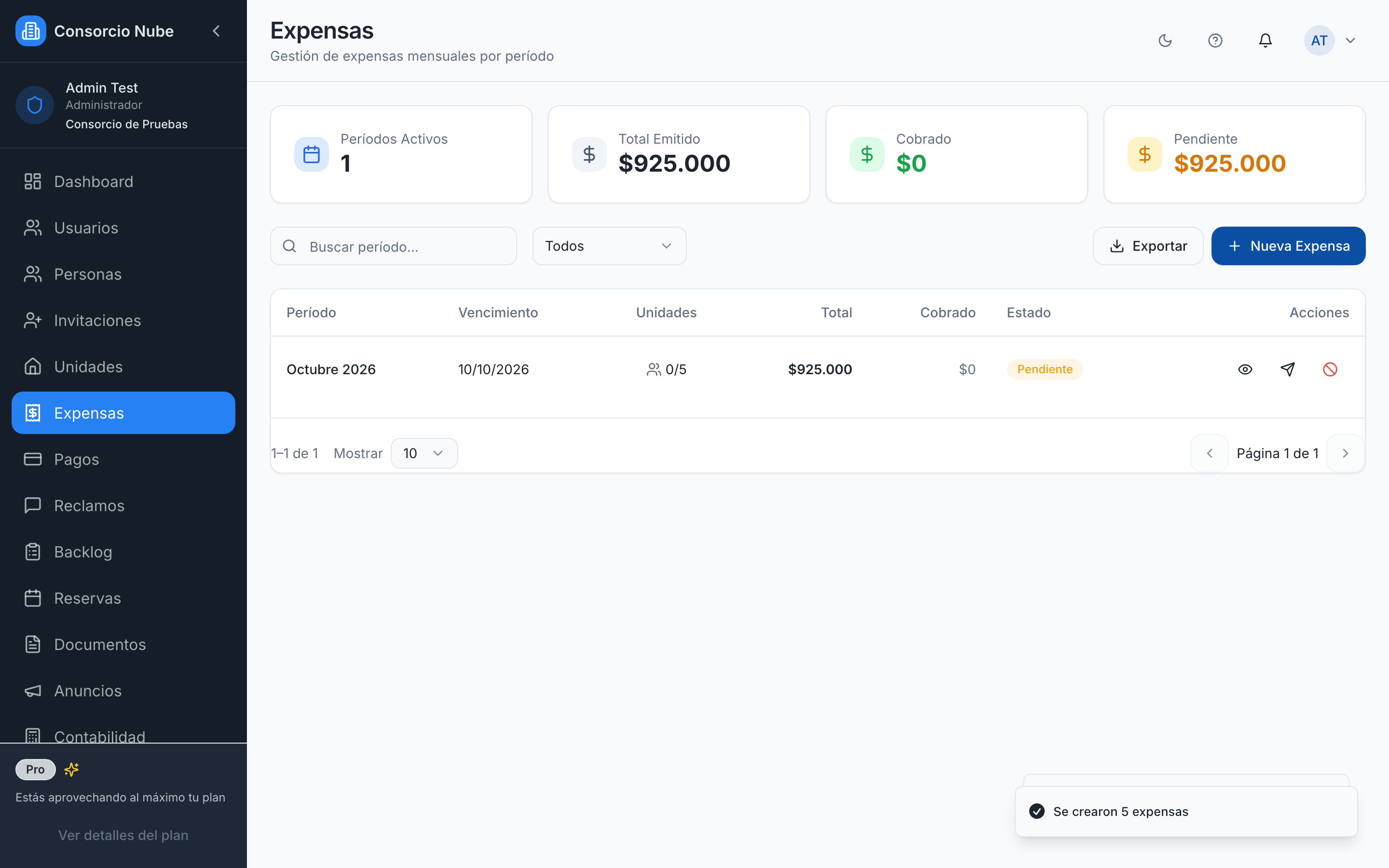Open the AT user avatar menu
This screenshot has width=1389, height=868.
click(x=1330, y=40)
